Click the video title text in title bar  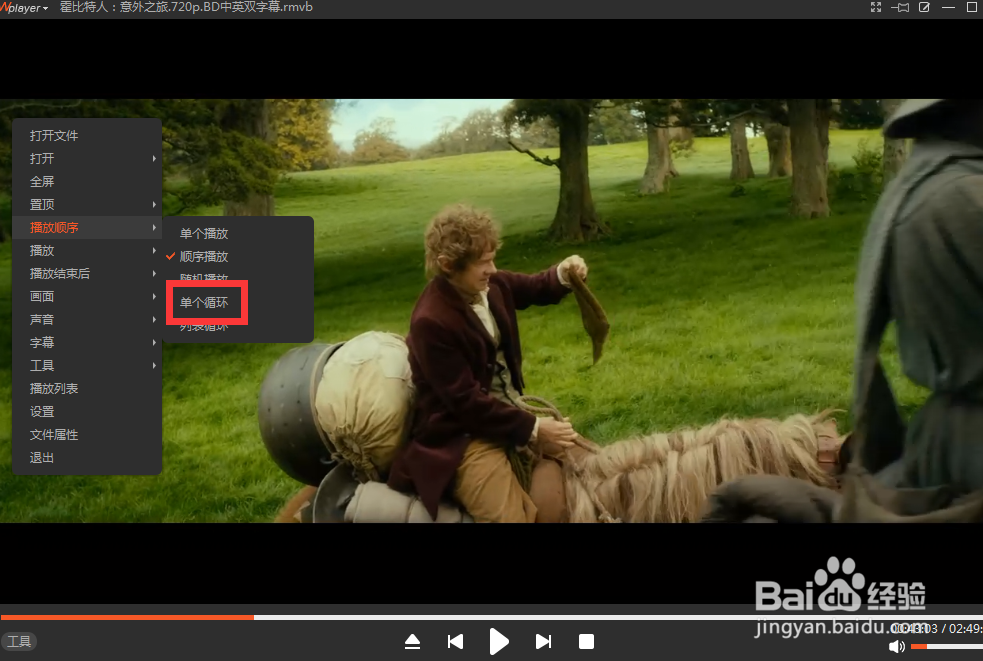coord(186,8)
